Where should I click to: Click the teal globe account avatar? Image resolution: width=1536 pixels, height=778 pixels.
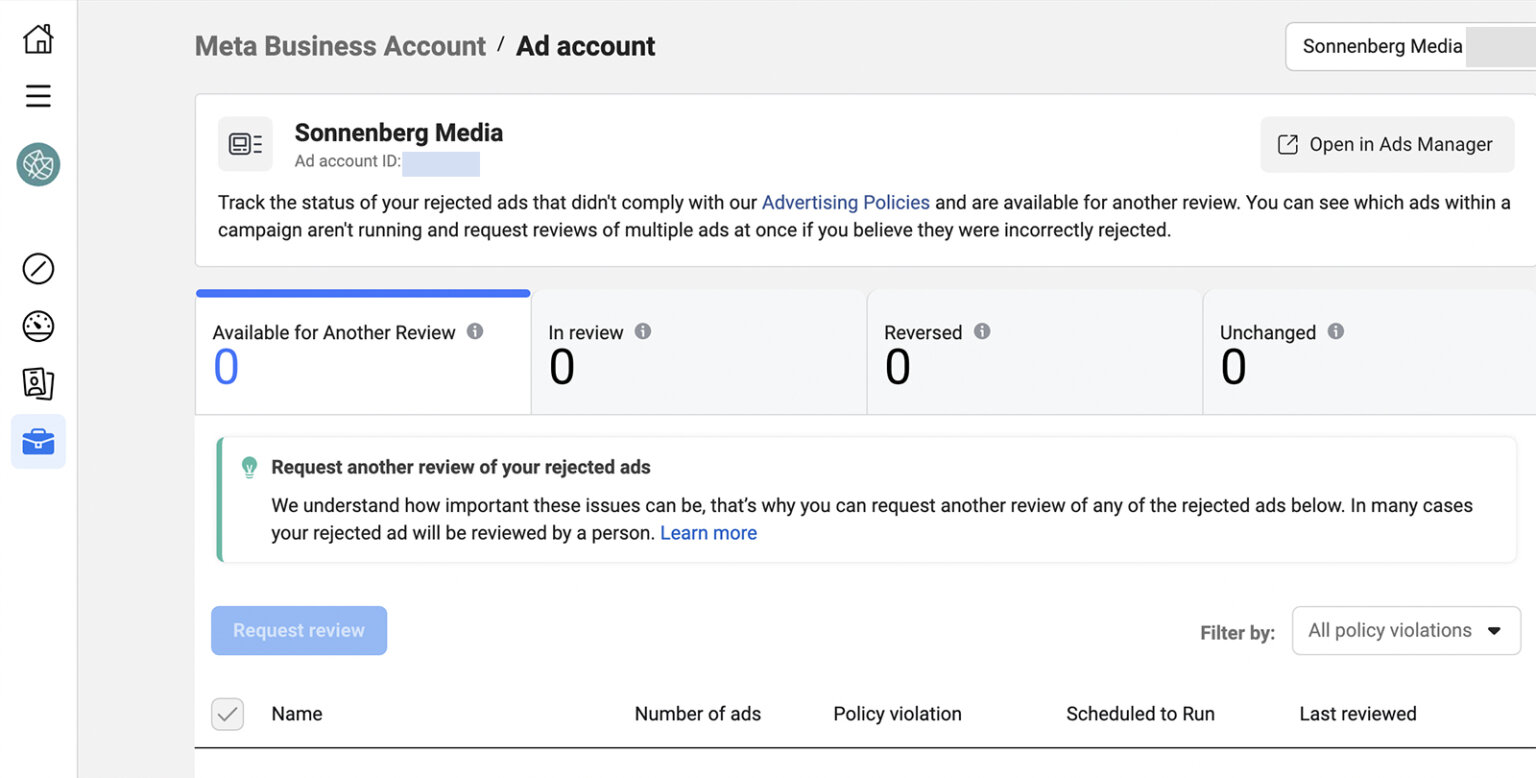pos(38,164)
